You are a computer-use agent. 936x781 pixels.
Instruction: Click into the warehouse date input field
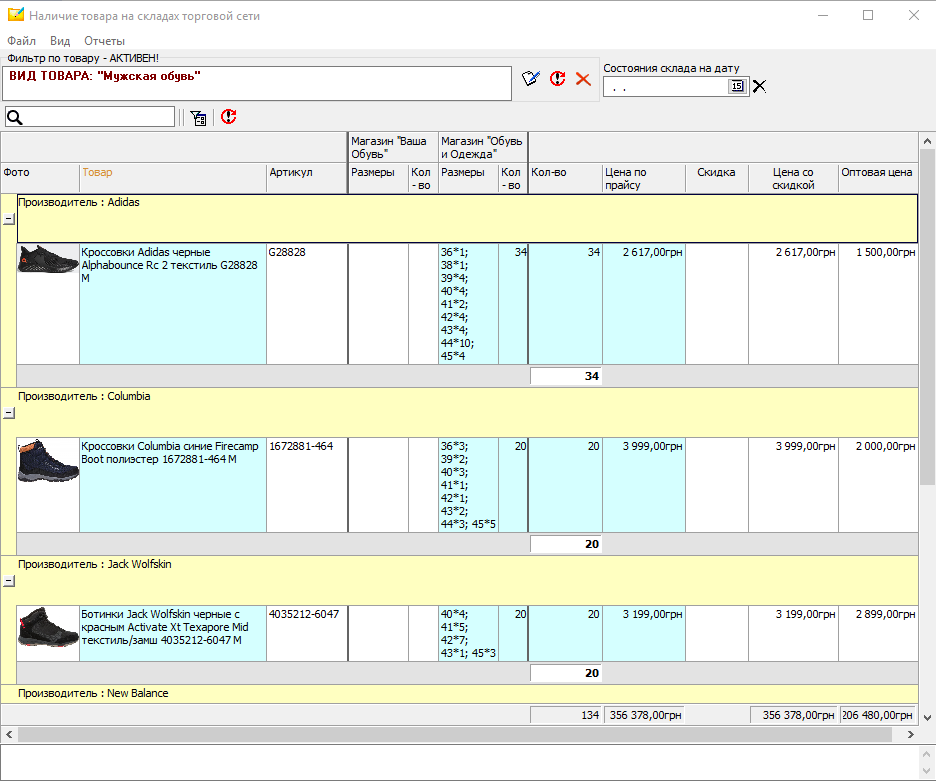(x=665, y=87)
